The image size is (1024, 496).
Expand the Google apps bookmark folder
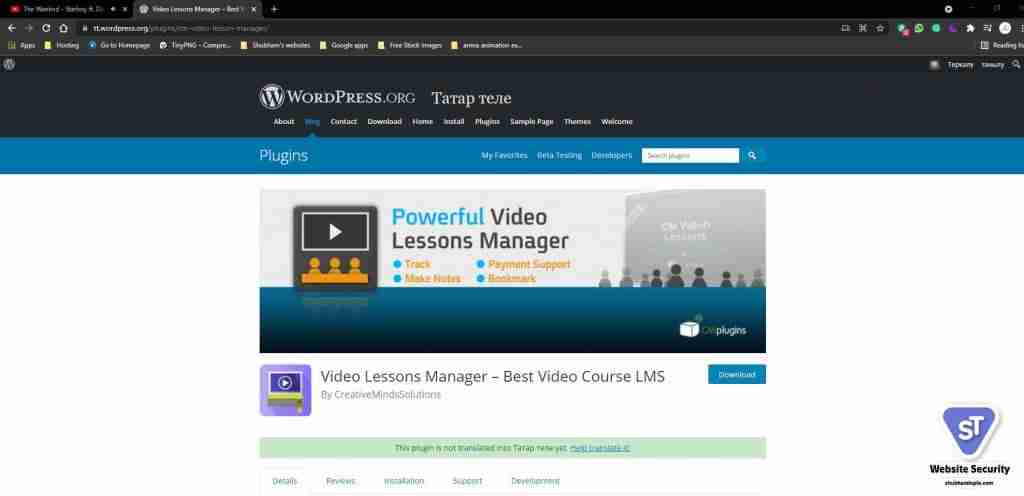point(344,46)
